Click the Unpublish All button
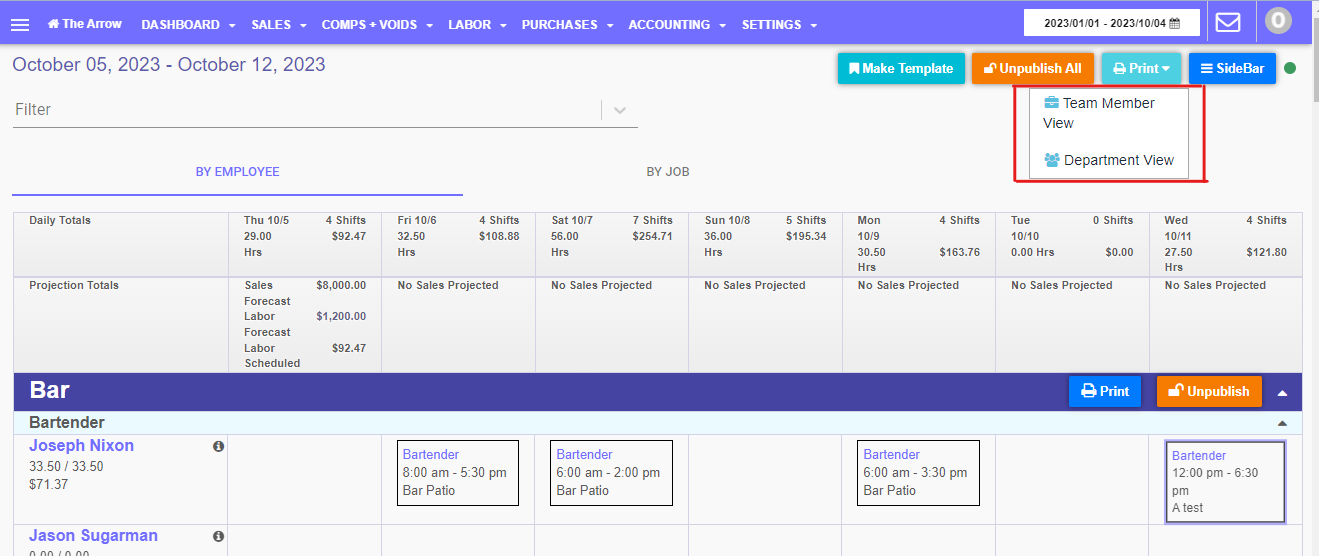The image size is (1319, 556). click(1033, 68)
